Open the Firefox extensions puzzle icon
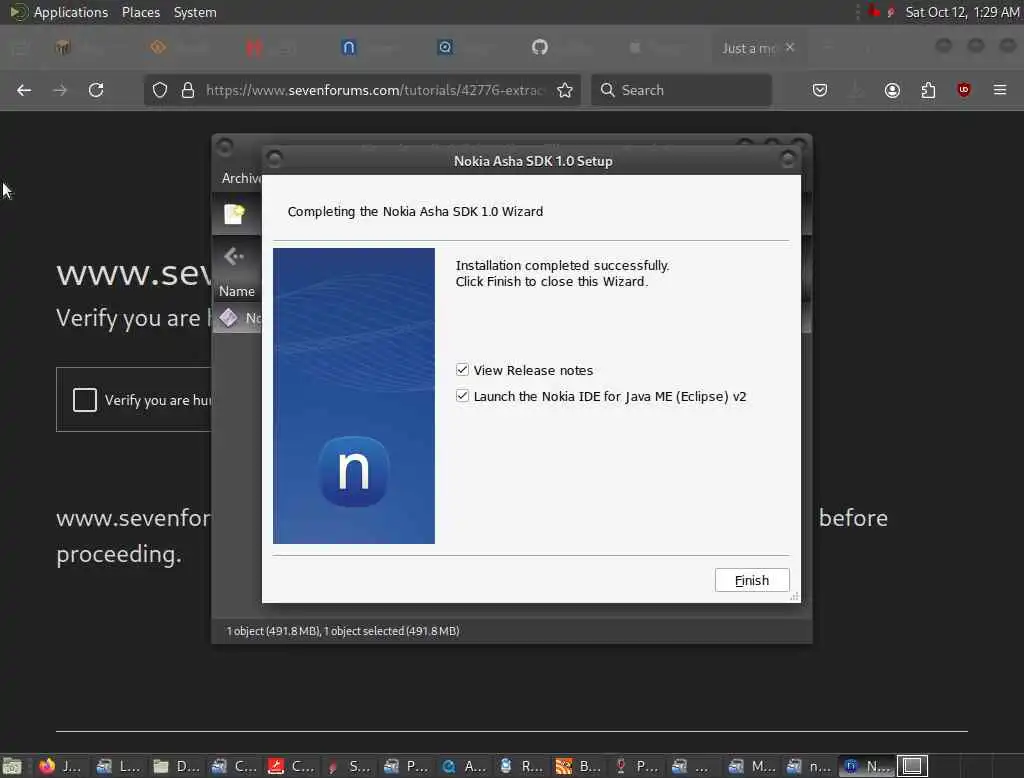1024x778 pixels. coord(928,90)
